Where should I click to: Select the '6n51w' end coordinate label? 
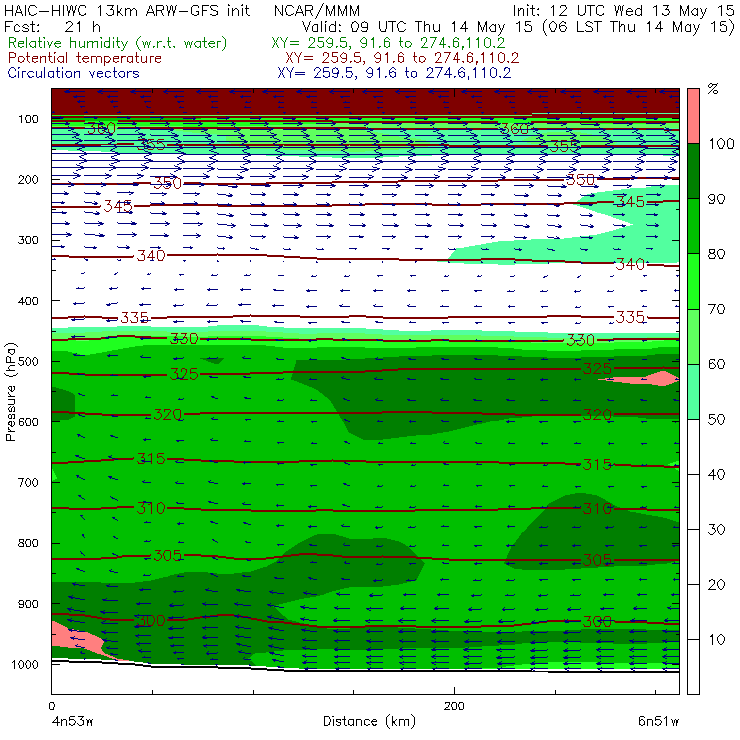click(658, 722)
